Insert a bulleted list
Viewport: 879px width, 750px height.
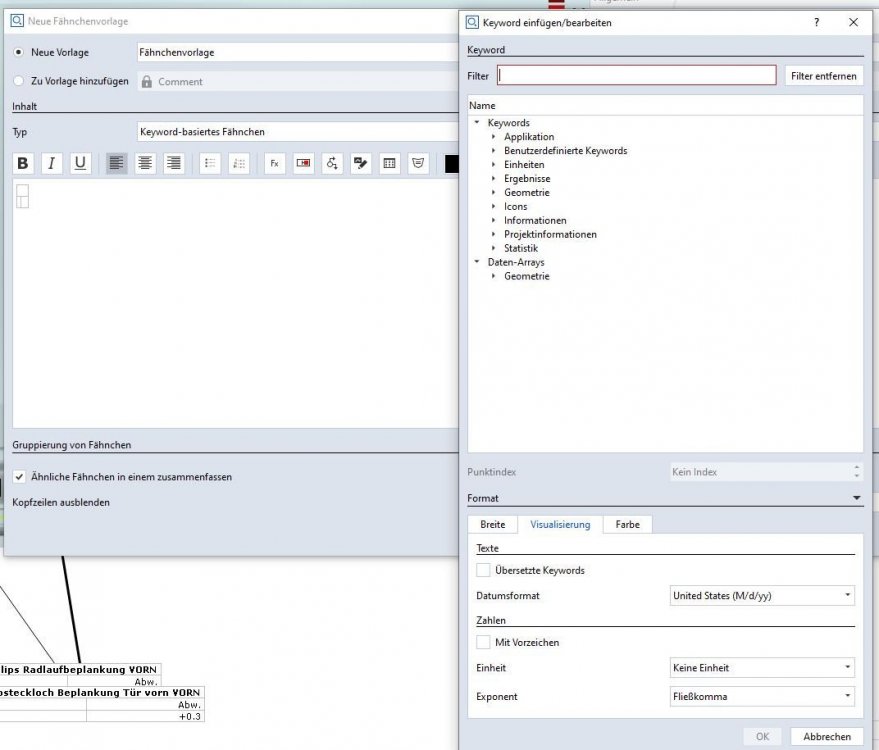tap(210, 164)
